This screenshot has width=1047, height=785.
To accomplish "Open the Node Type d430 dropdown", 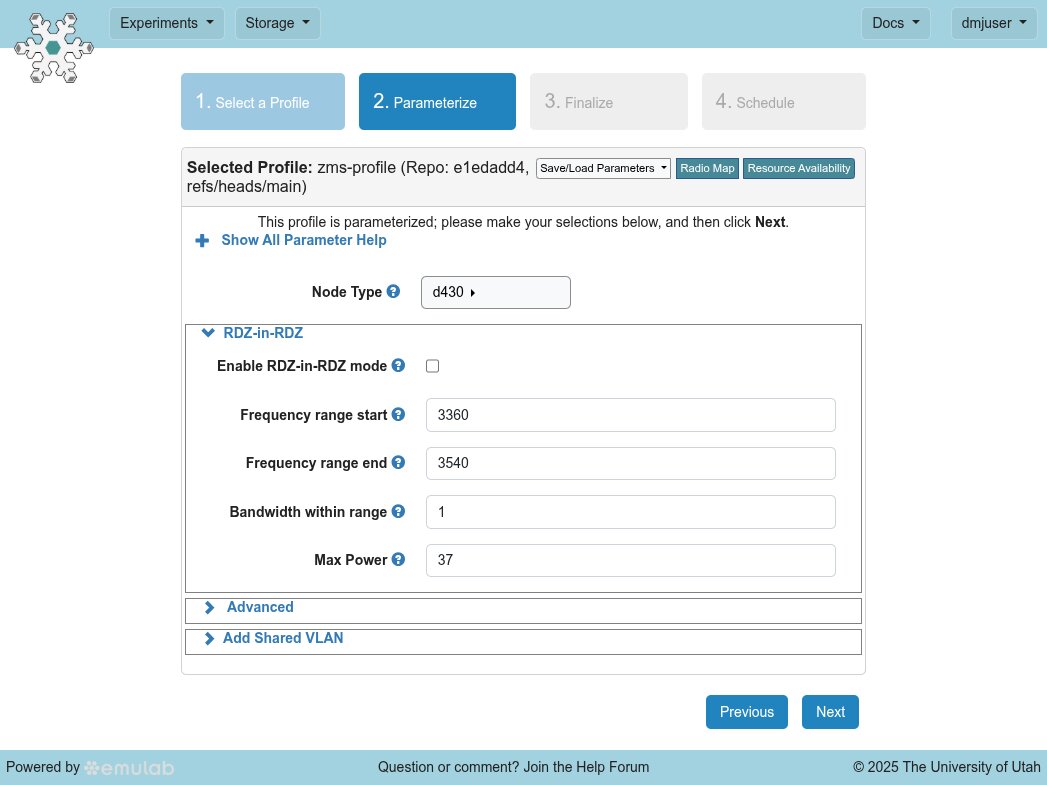I will (495, 293).
